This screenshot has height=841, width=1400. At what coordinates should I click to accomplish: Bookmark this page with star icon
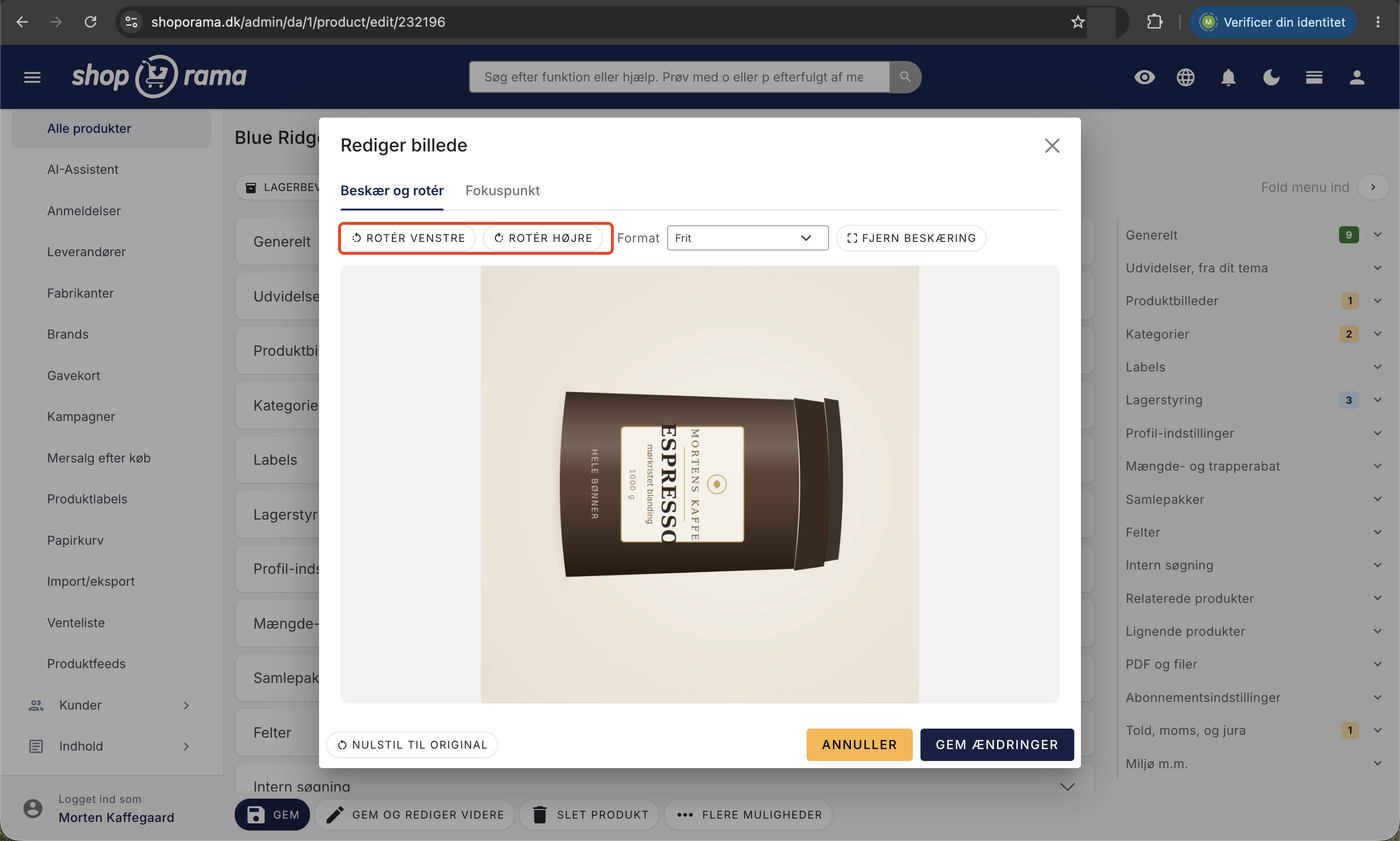pyautogui.click(x=1078, y=22)
